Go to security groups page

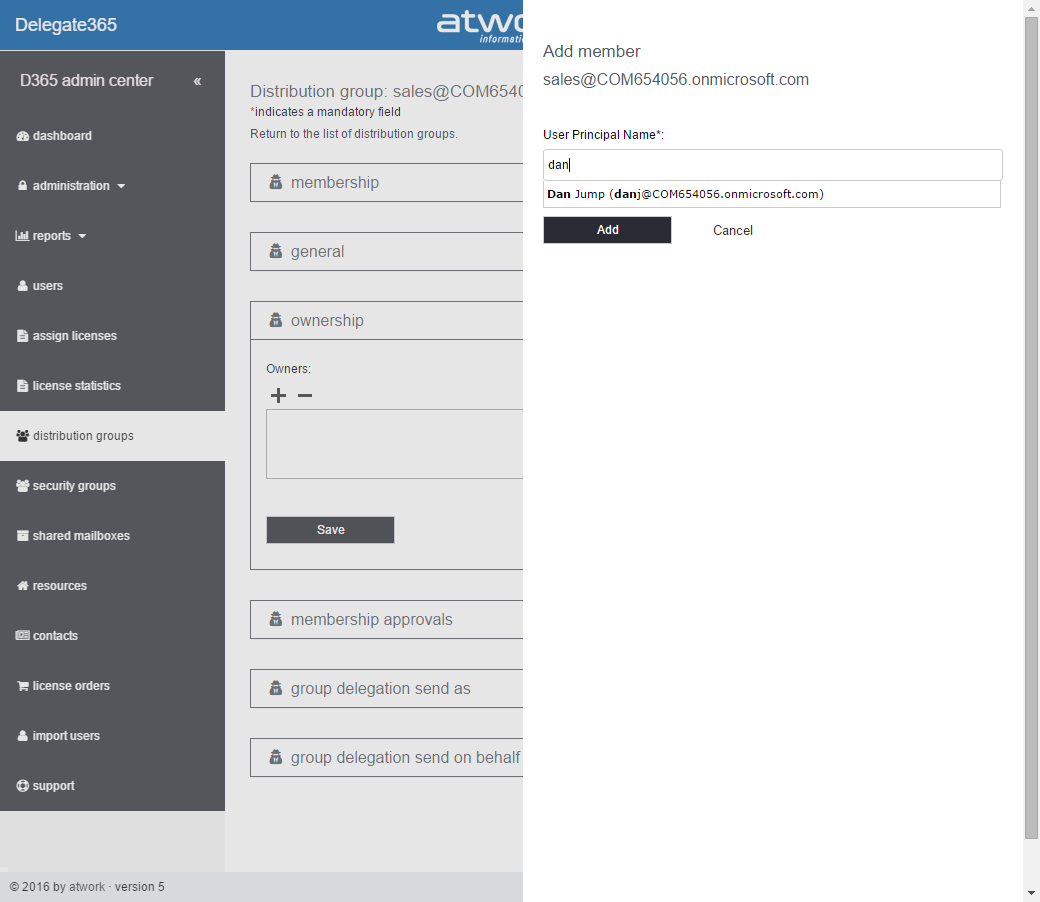[x=74, y=485]
